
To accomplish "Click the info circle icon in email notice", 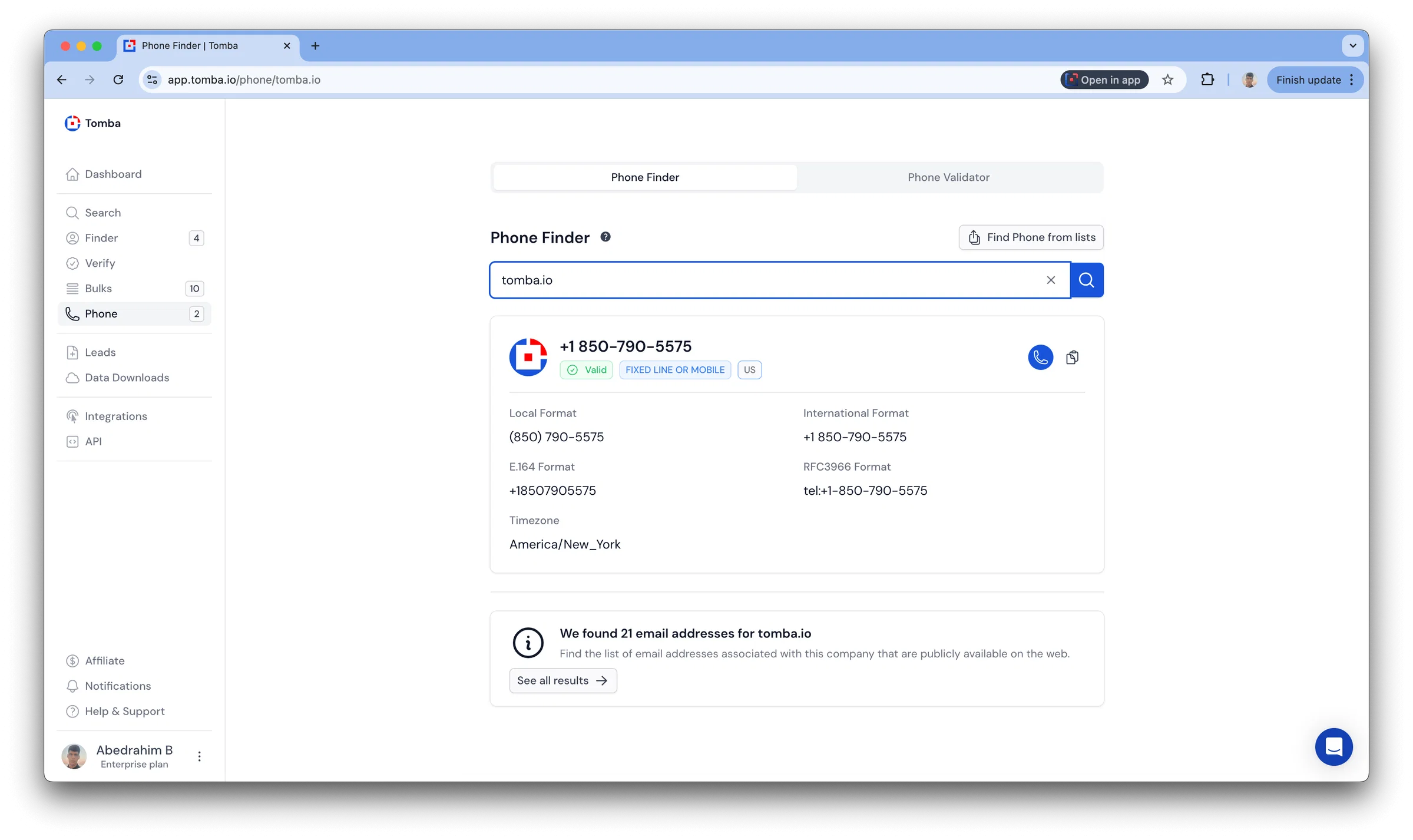I will click(528, 643).
